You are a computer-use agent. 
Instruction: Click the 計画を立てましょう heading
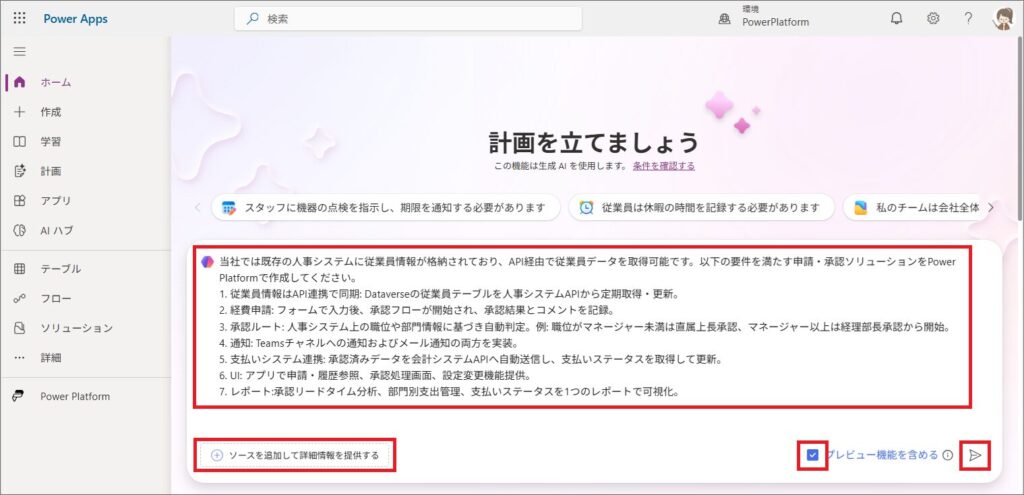pos(594,142)
